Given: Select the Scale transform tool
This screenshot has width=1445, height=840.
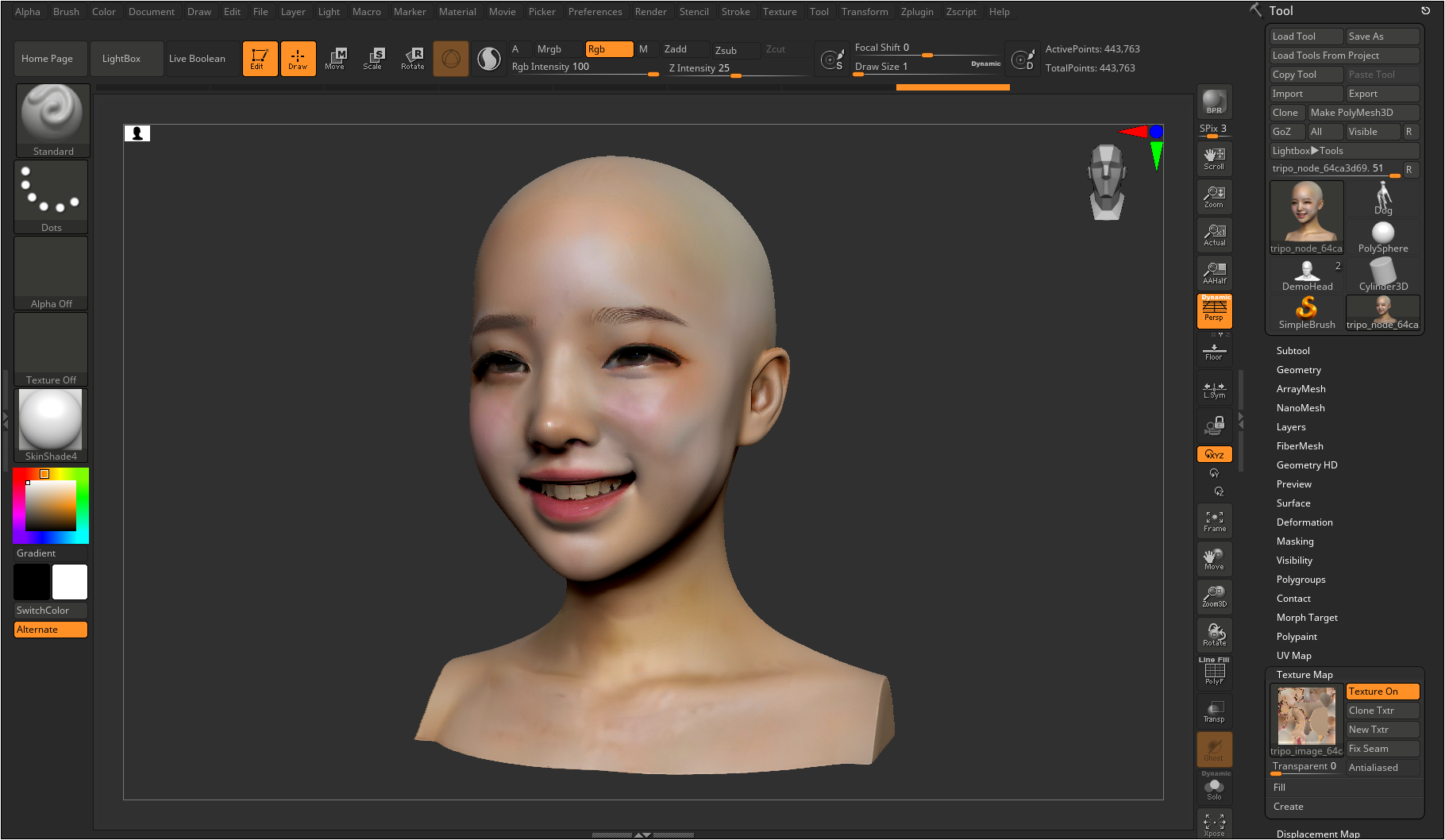Looking at the screenshot, I should click(x=373, y=58).
